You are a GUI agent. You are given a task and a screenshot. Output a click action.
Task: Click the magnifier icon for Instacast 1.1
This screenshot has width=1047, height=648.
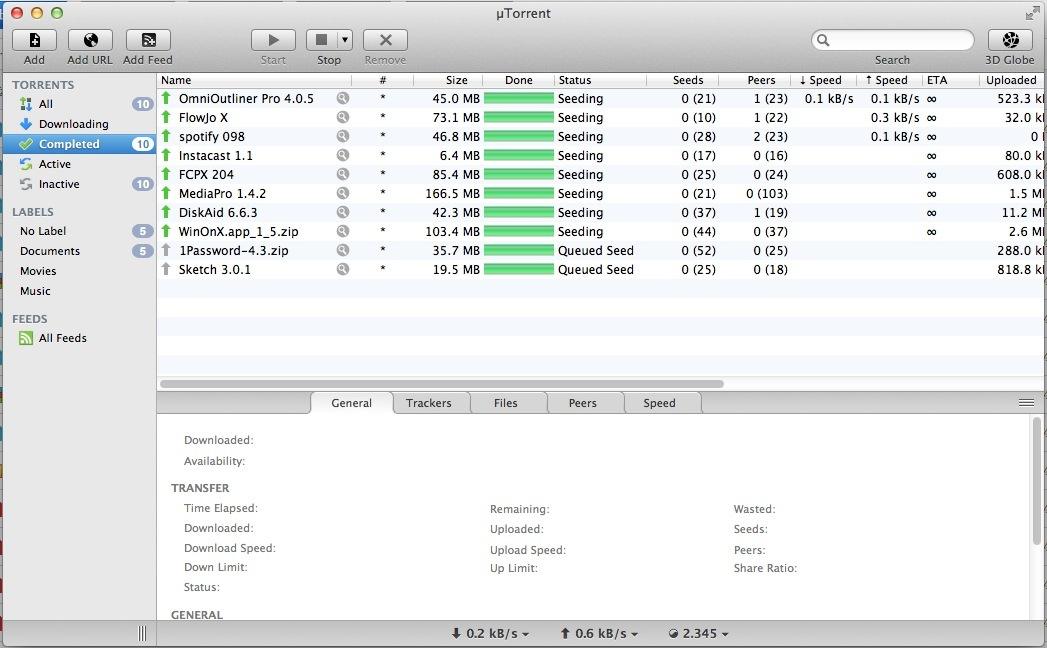pos(343,156)
